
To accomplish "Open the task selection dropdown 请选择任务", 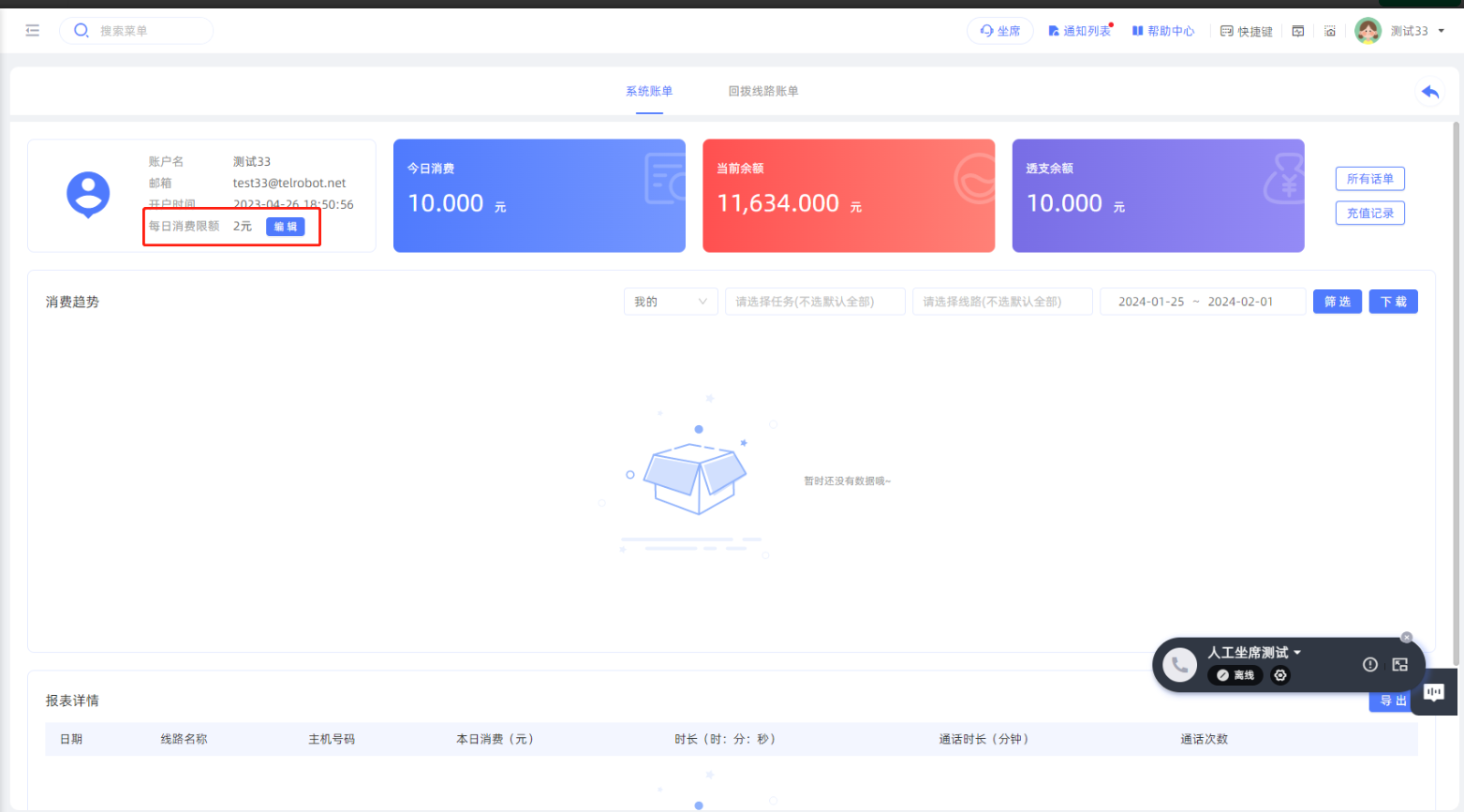I will click(814, 302).
